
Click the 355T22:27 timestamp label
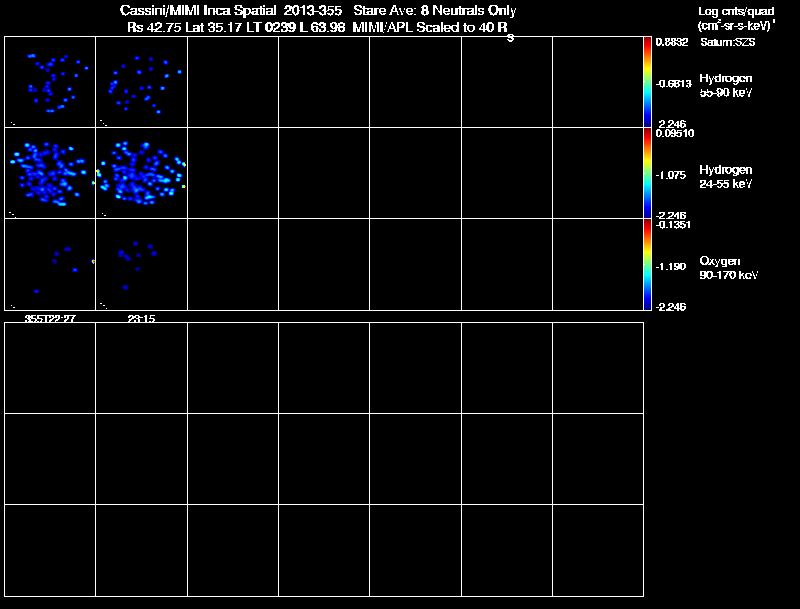point(50,318)
